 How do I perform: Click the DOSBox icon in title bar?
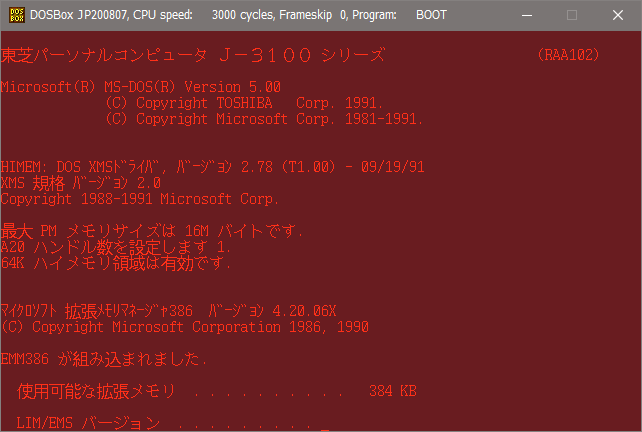click(x=17, y=15)
